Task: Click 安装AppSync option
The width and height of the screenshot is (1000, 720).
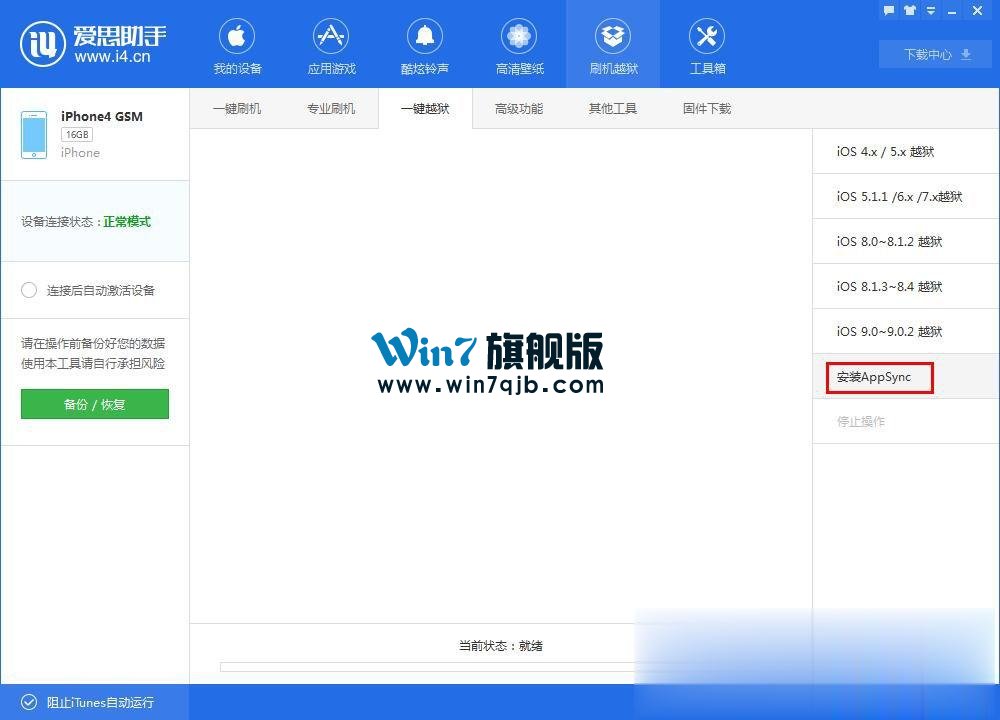Action: (906, 377)
